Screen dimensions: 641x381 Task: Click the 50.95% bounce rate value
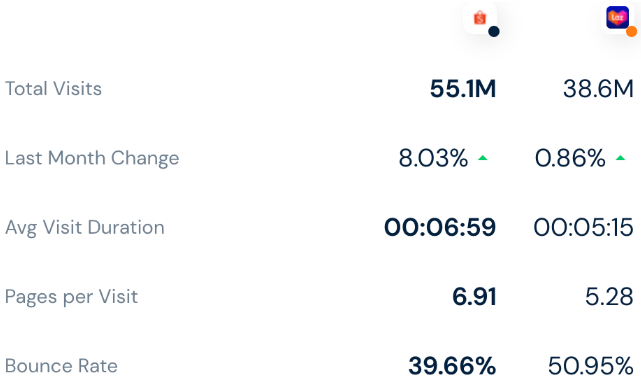(x=591, y=366)
